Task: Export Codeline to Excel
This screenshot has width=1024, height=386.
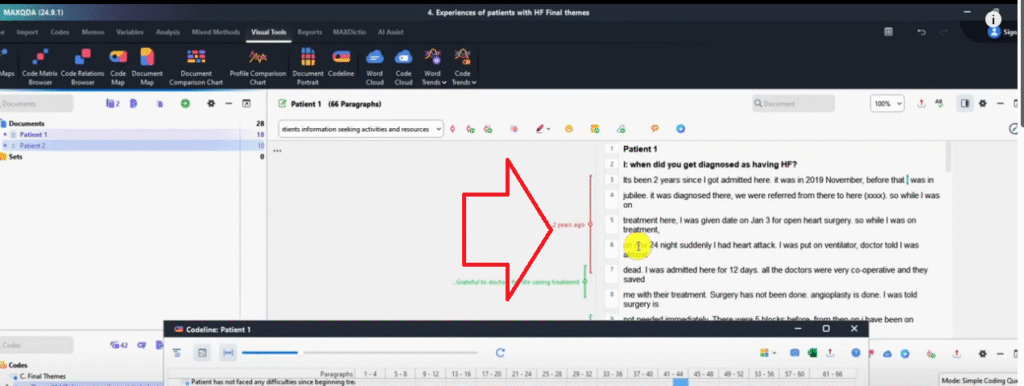Action: click(x=812, y=353)
